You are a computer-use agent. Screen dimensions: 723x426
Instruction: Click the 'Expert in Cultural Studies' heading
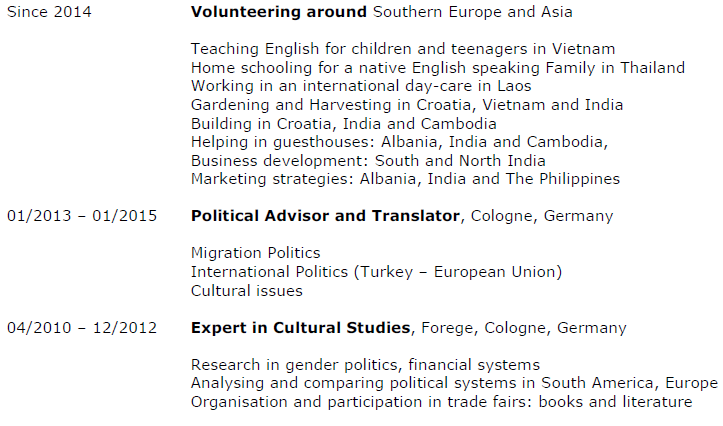pyautogui.click(x=300, y=328)
